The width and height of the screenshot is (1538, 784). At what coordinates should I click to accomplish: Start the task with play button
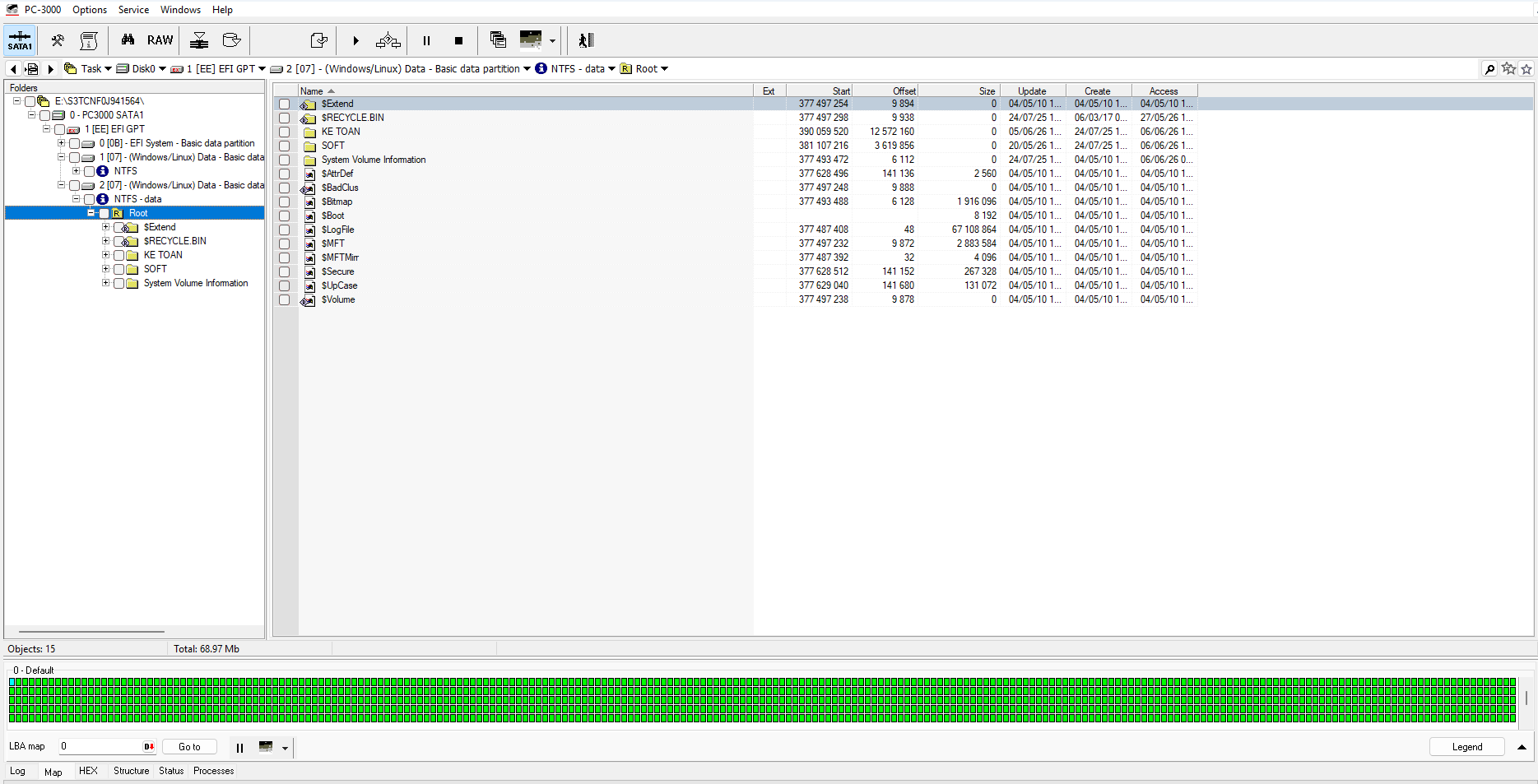(x=355, y=40)
